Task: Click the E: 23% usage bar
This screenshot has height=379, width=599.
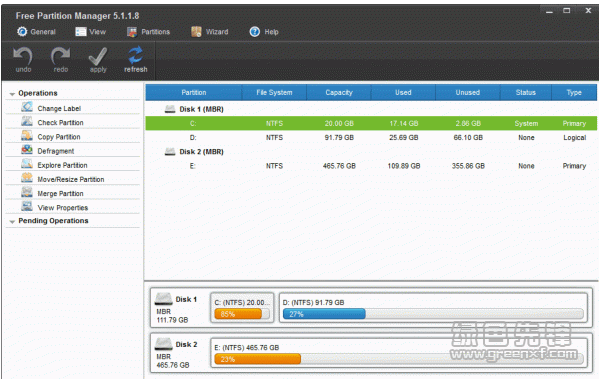Action: click(x=399, y=359)
